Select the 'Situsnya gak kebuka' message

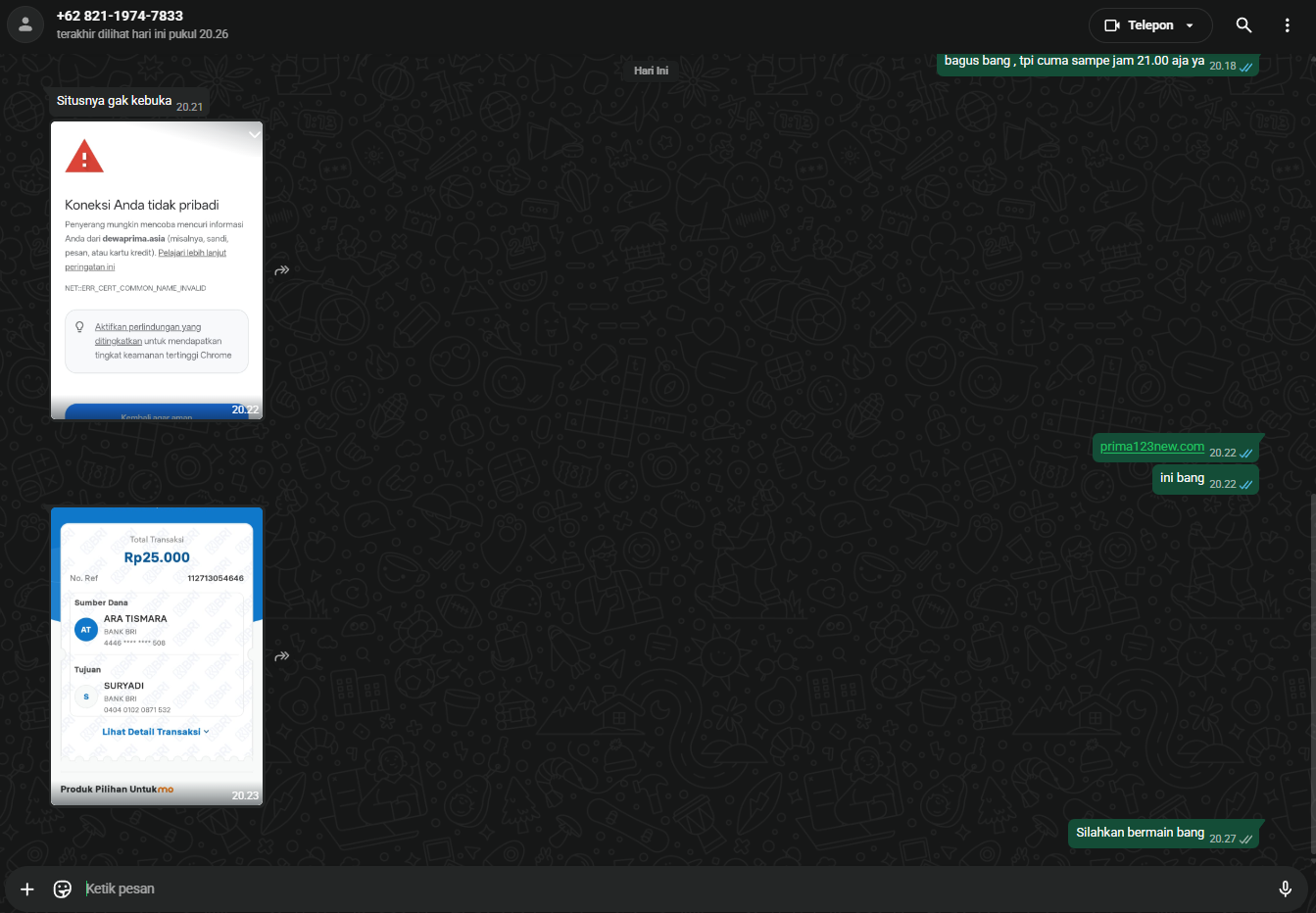[129, 101]
